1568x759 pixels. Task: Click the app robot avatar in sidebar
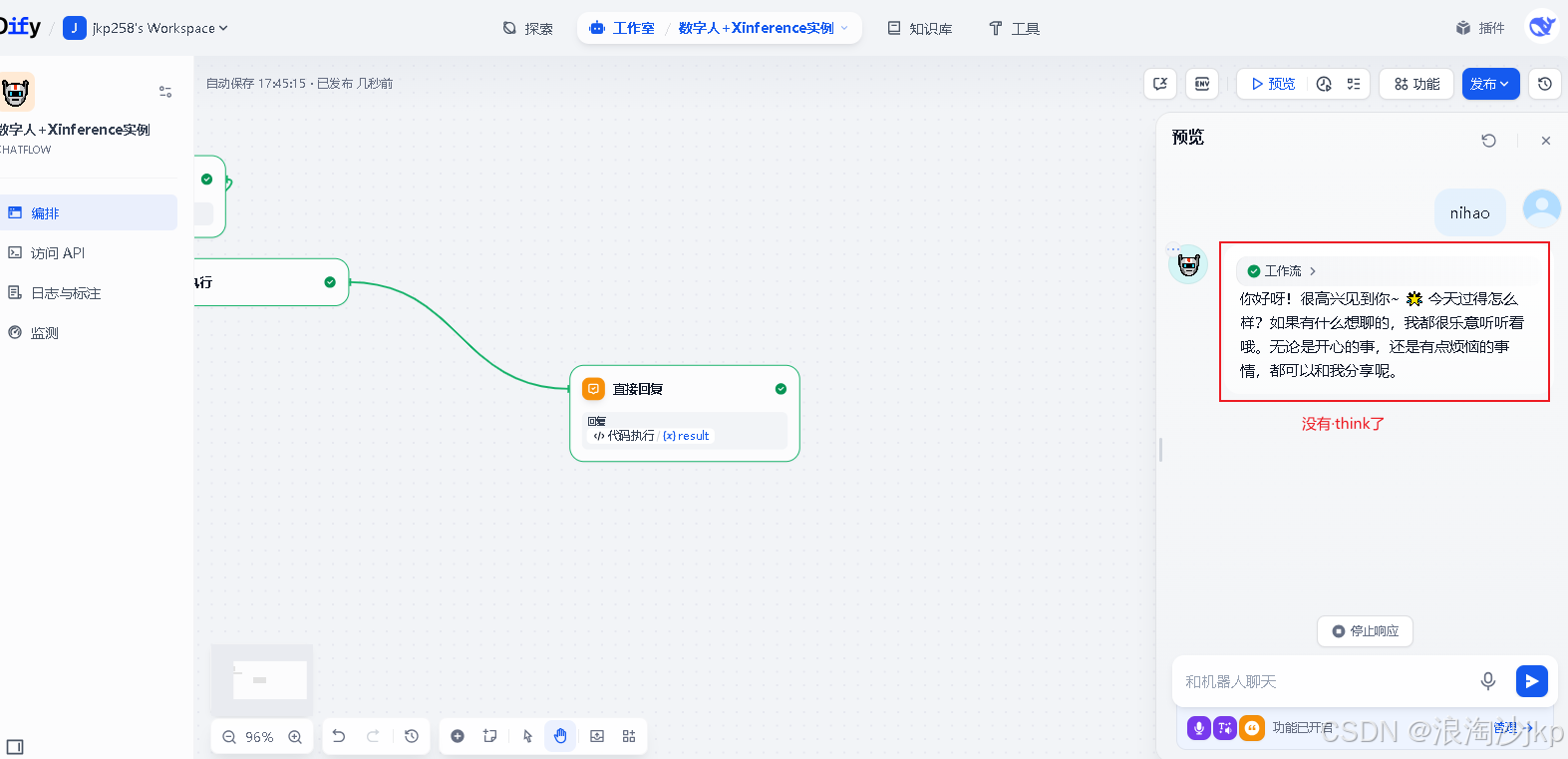[16, 92]
